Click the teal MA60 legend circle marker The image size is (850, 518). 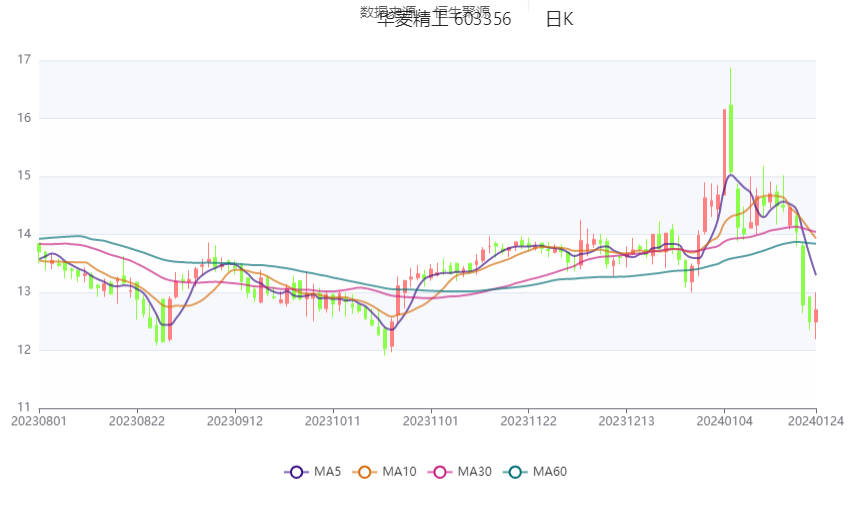[515, 472]
